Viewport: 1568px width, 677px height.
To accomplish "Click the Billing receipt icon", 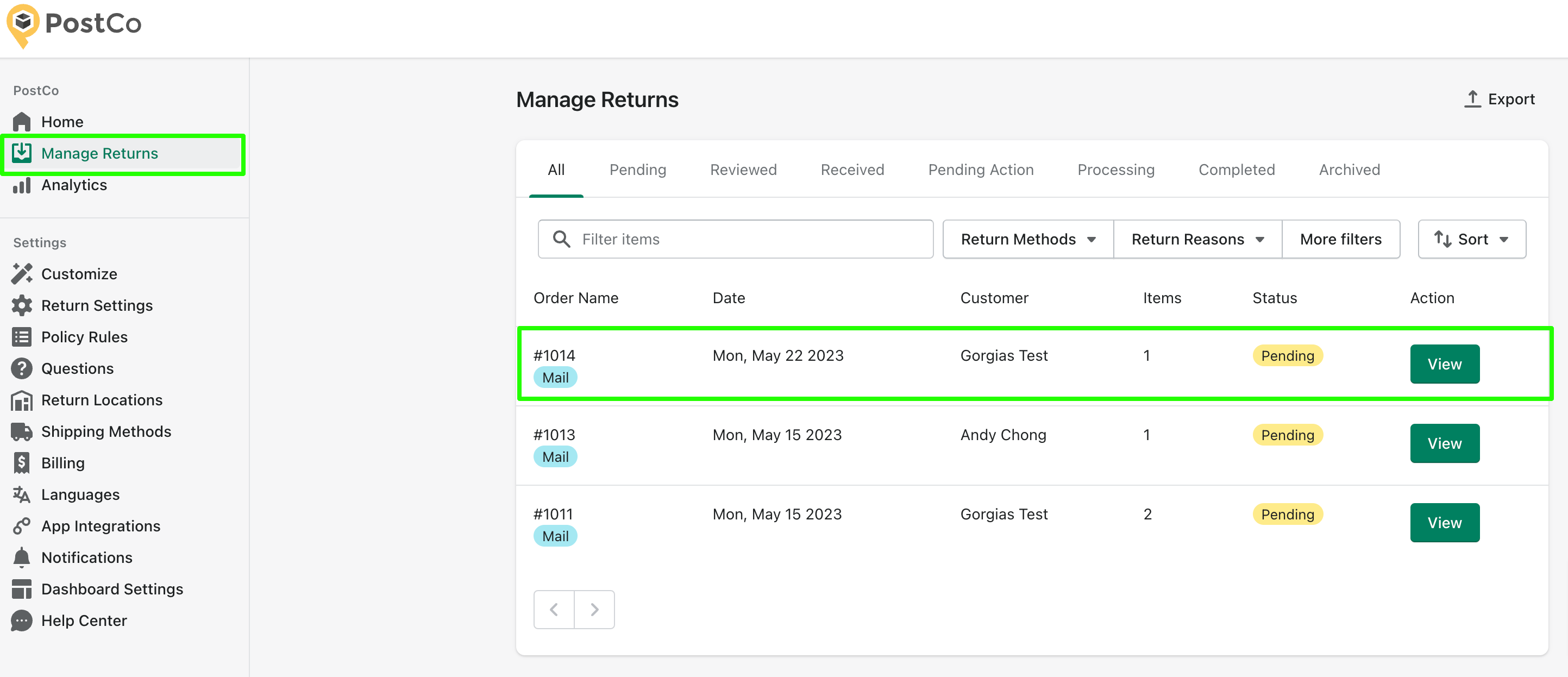I will (x=21, y=463).
